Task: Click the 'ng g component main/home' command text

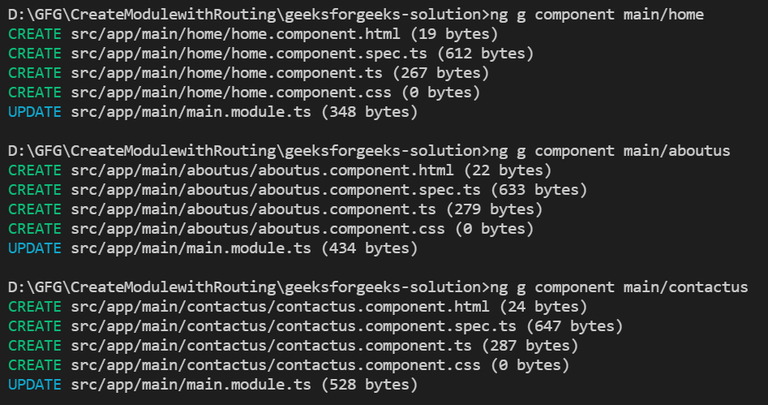Action: (600, 14)
